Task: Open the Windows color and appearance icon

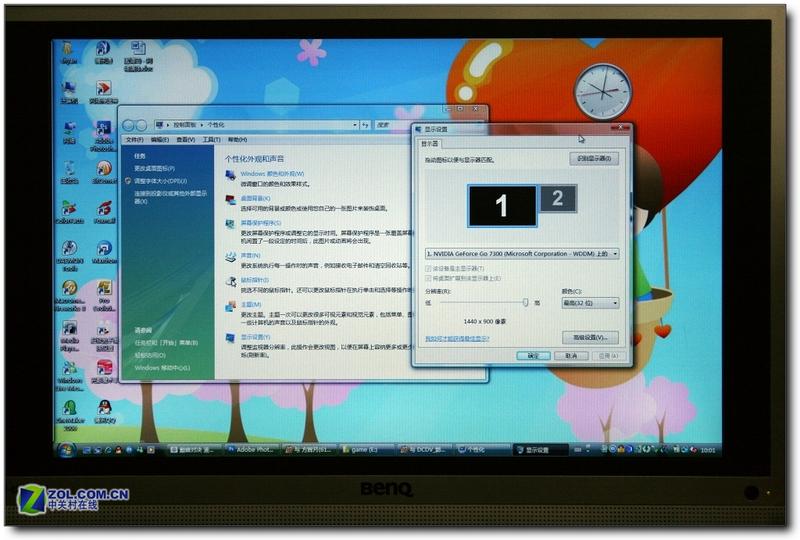Action: click(230, 175)
